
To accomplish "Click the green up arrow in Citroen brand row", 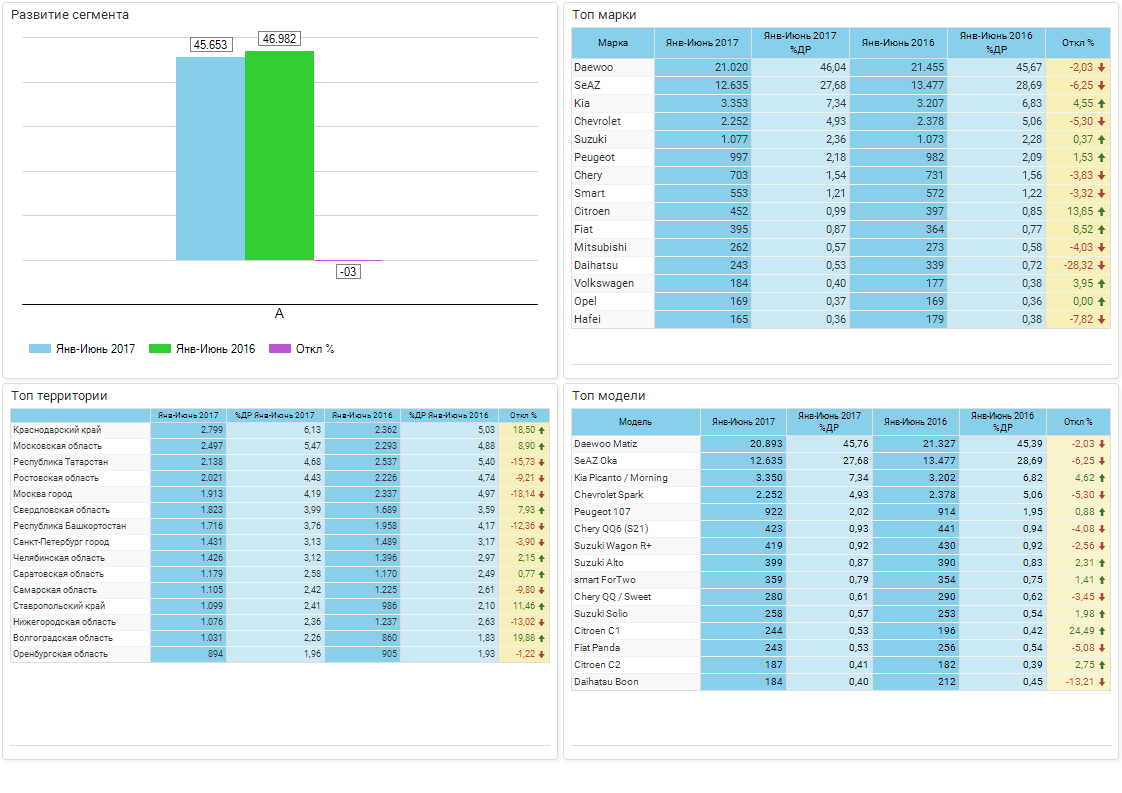I will [x=1101, y=212].
